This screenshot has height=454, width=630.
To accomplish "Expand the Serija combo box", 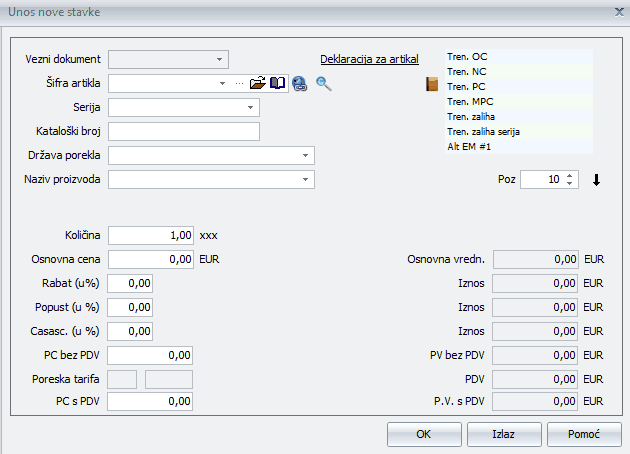I will (250, 107).
